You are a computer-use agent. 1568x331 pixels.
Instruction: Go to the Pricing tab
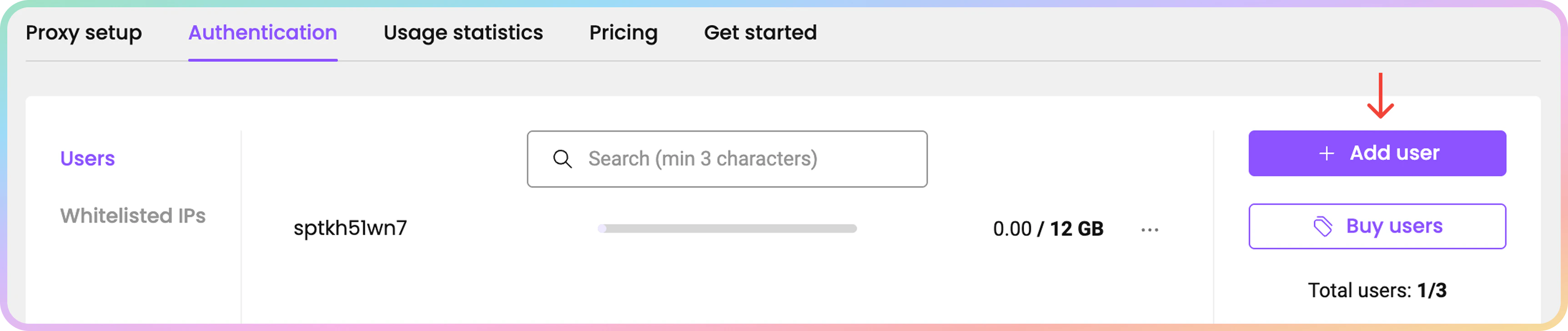623,33
